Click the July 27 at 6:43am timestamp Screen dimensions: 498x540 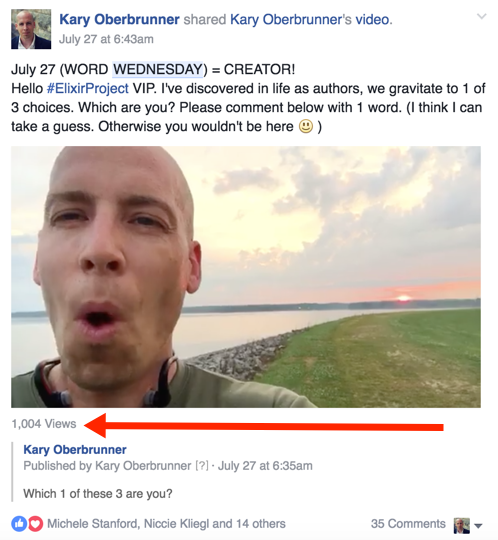[x=106, y=39]
